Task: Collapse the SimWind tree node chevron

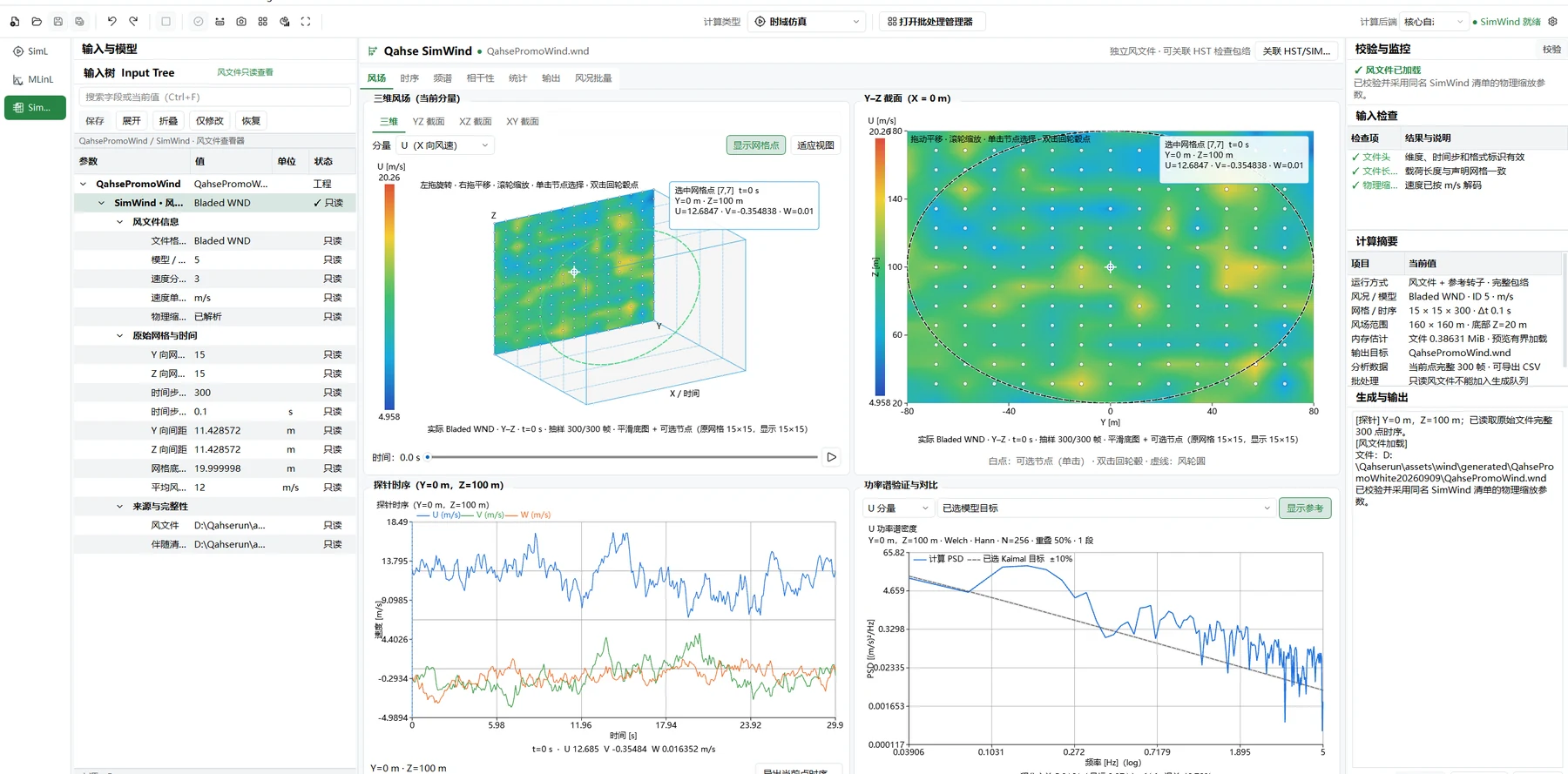Action: [x=102, y=203]
